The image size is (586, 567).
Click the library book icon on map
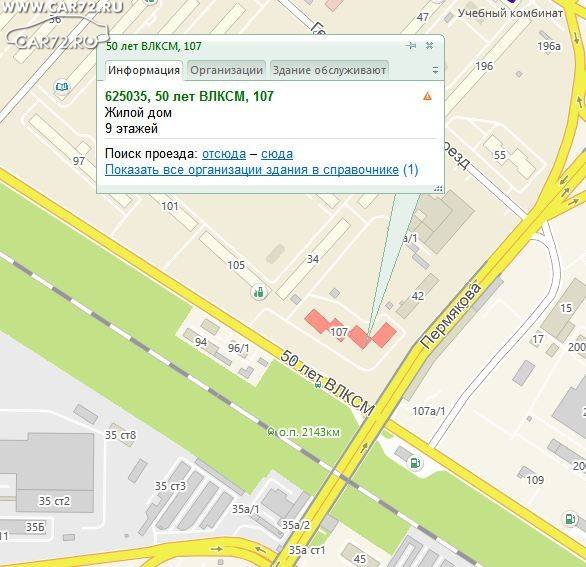click(62, 87)
